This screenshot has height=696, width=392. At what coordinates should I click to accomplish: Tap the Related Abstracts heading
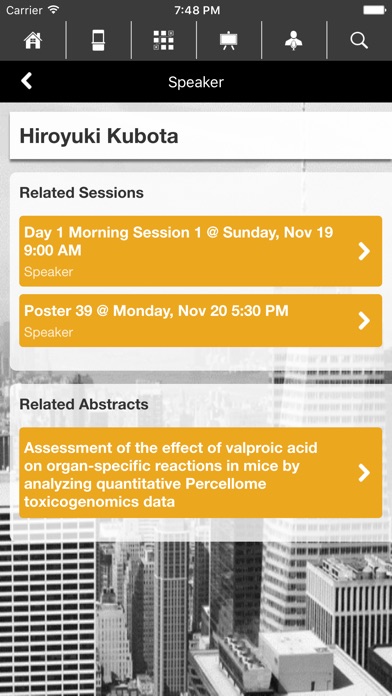point(84,404)
